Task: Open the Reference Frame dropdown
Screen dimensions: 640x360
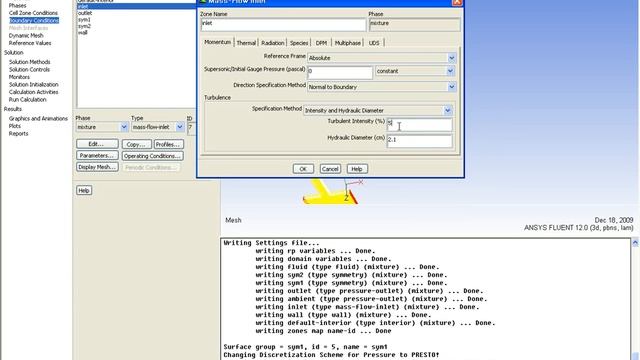Action: click(382, 58)
